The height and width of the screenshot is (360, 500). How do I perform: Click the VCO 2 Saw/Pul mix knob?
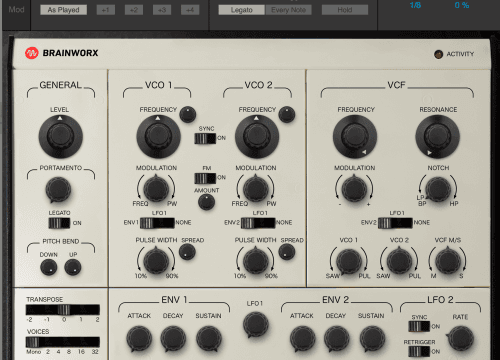(399, 261)
